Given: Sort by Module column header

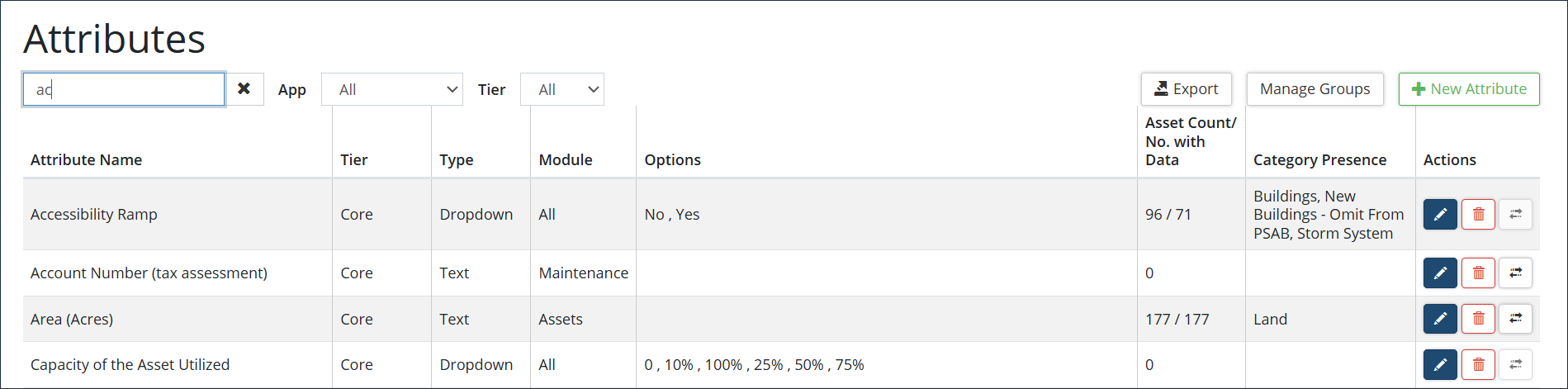Looking at the screenshot, I should 565,160.
